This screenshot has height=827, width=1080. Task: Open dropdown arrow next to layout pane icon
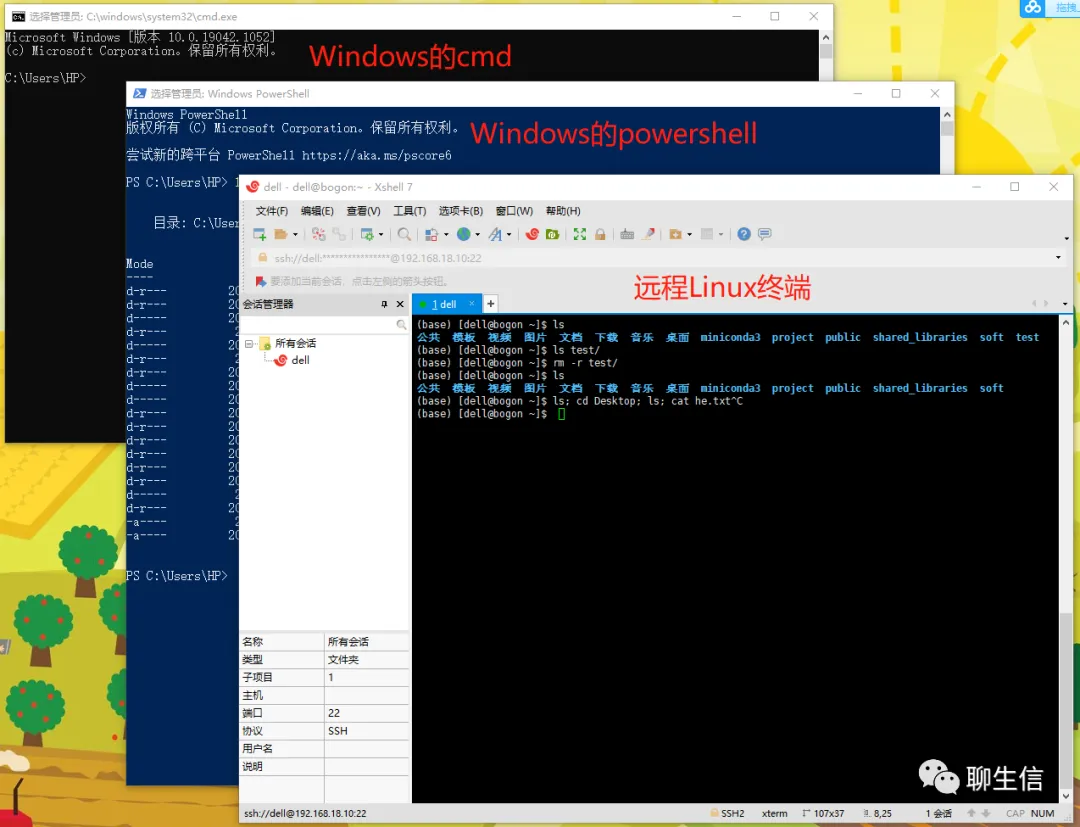coord(721,235)
